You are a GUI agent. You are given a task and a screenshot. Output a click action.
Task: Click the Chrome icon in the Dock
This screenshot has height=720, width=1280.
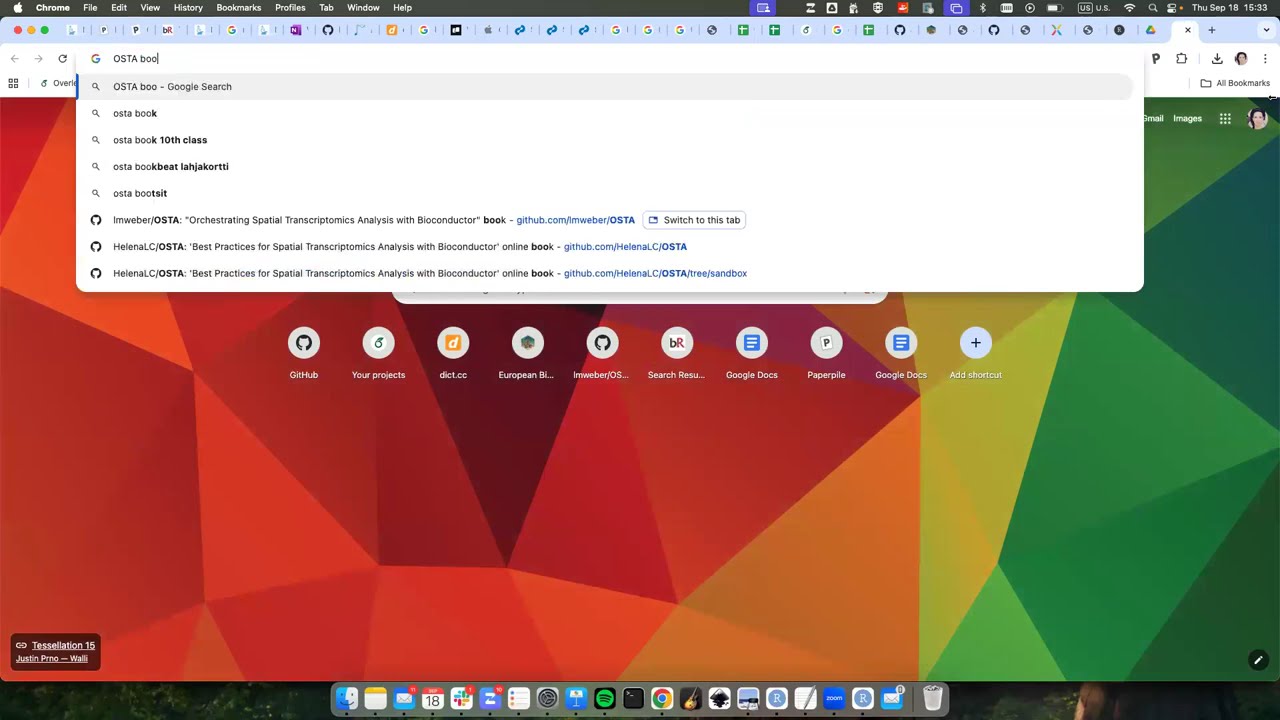pyautogui.click(x=662, y=699)
